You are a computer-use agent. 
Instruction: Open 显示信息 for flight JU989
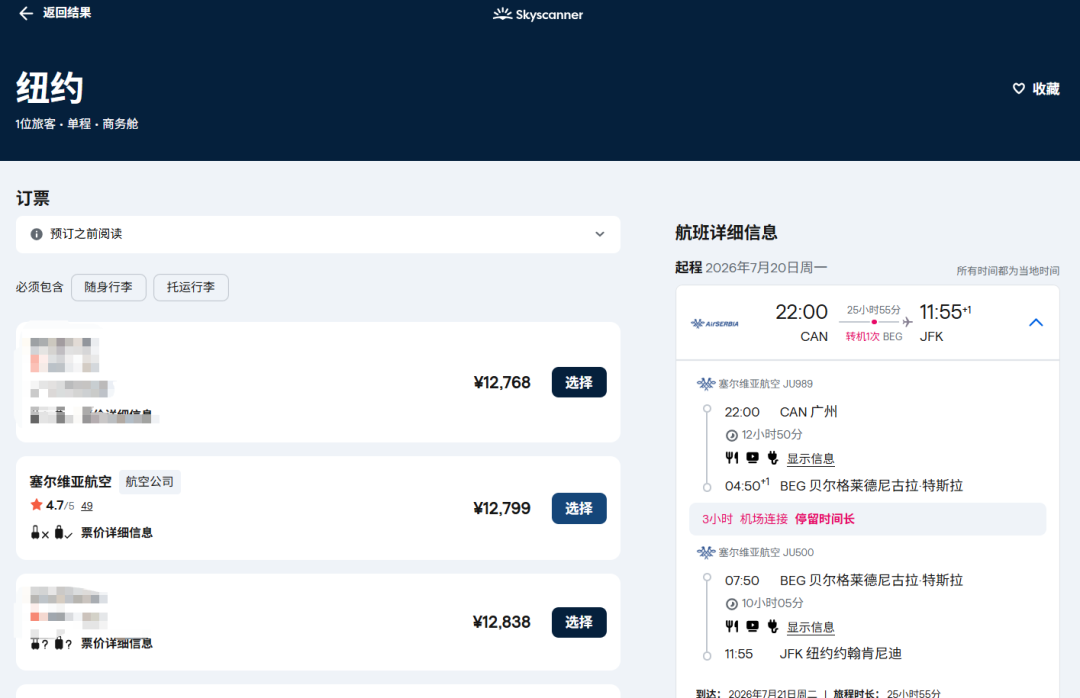810,459
